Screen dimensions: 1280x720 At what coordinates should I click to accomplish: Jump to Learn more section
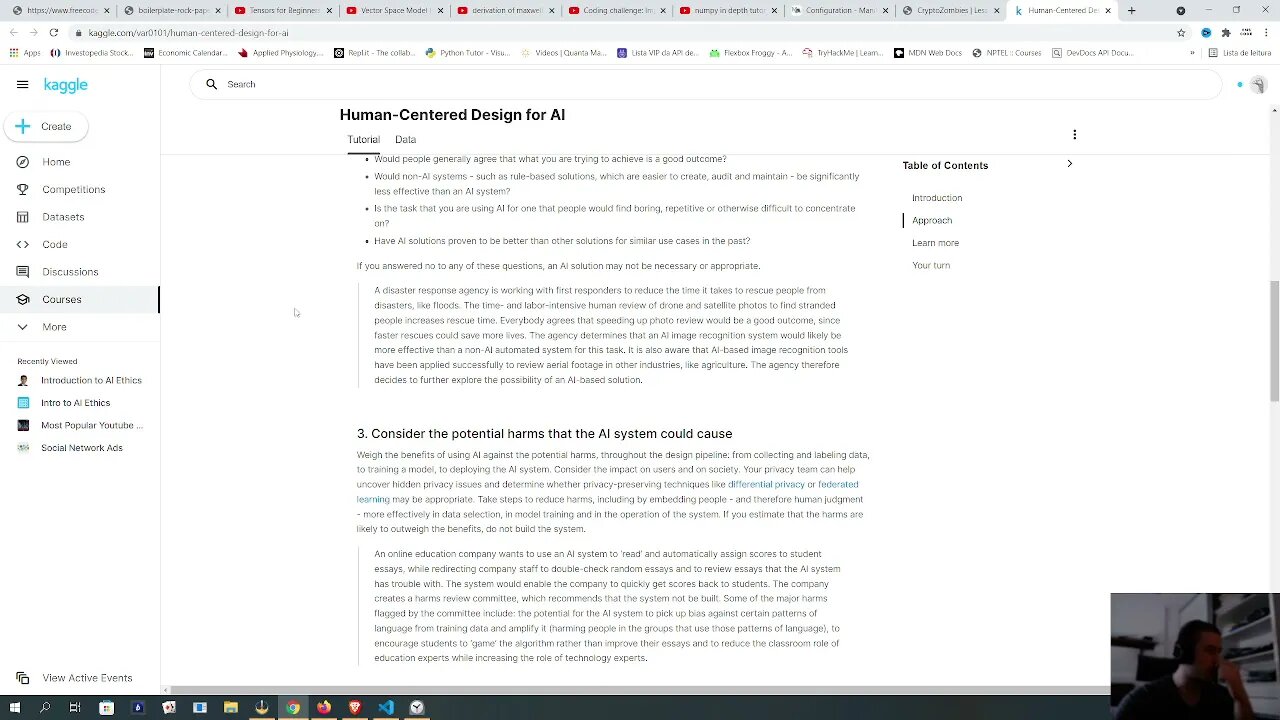pyautogui.click(x=935, y=243)
